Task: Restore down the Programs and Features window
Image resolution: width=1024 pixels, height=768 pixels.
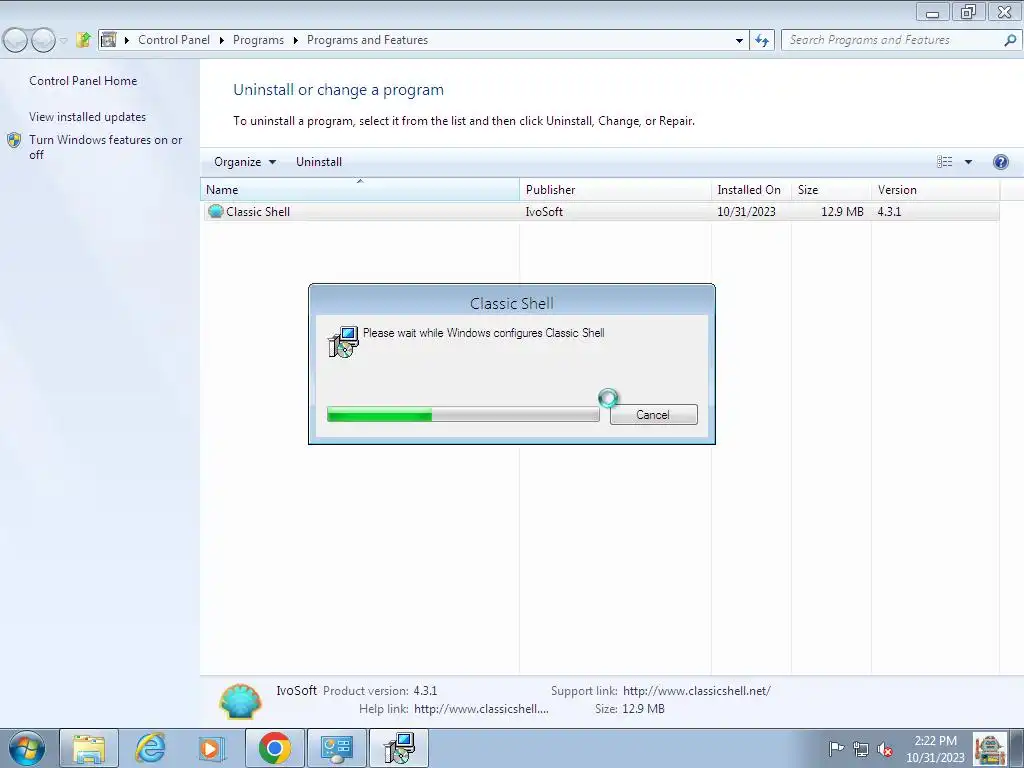Action: tap(968, 12)
